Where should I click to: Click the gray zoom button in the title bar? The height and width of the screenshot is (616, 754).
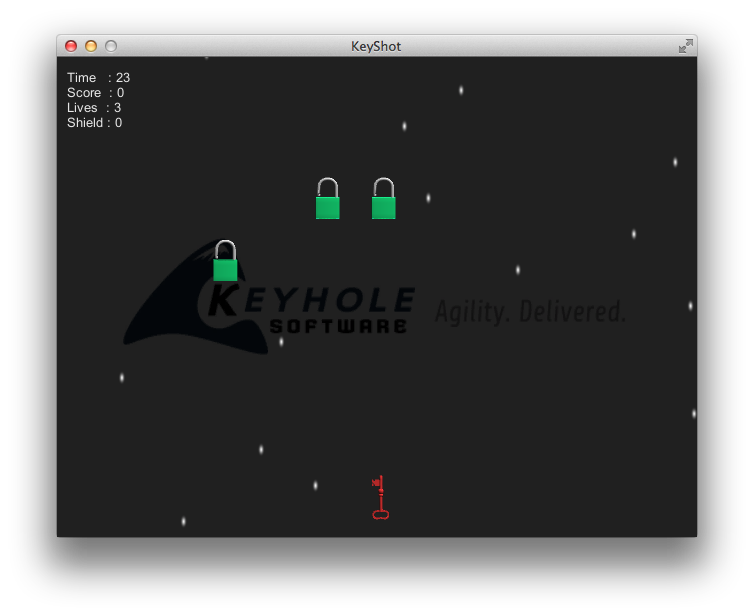111,46
